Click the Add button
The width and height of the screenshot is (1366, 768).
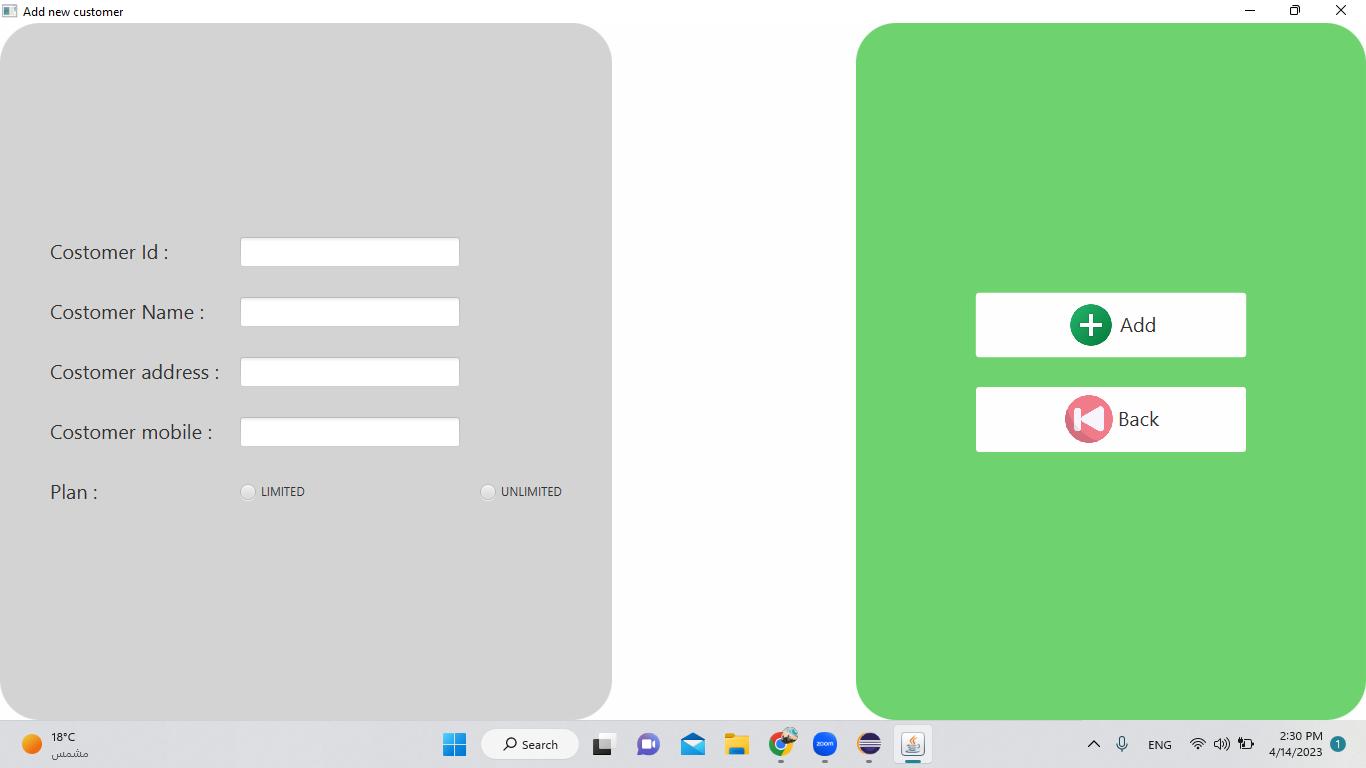(1110, 325)
